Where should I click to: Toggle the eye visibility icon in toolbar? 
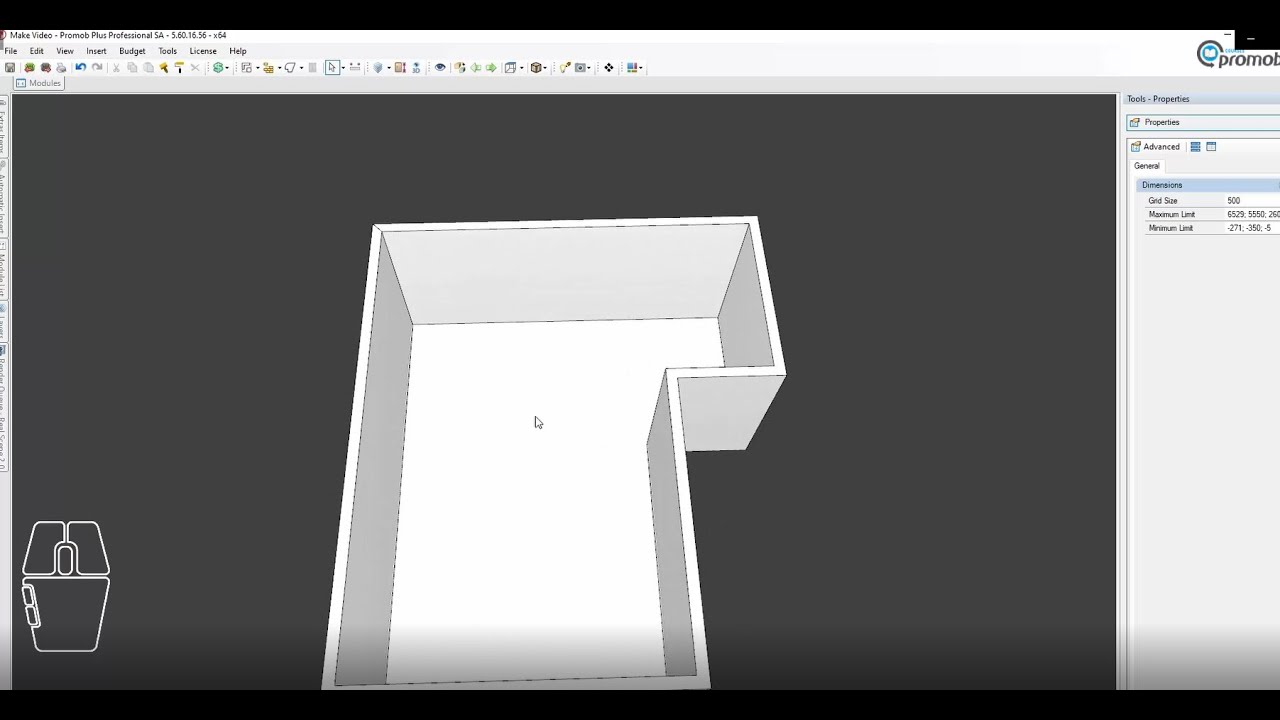[x=440, y=68]
